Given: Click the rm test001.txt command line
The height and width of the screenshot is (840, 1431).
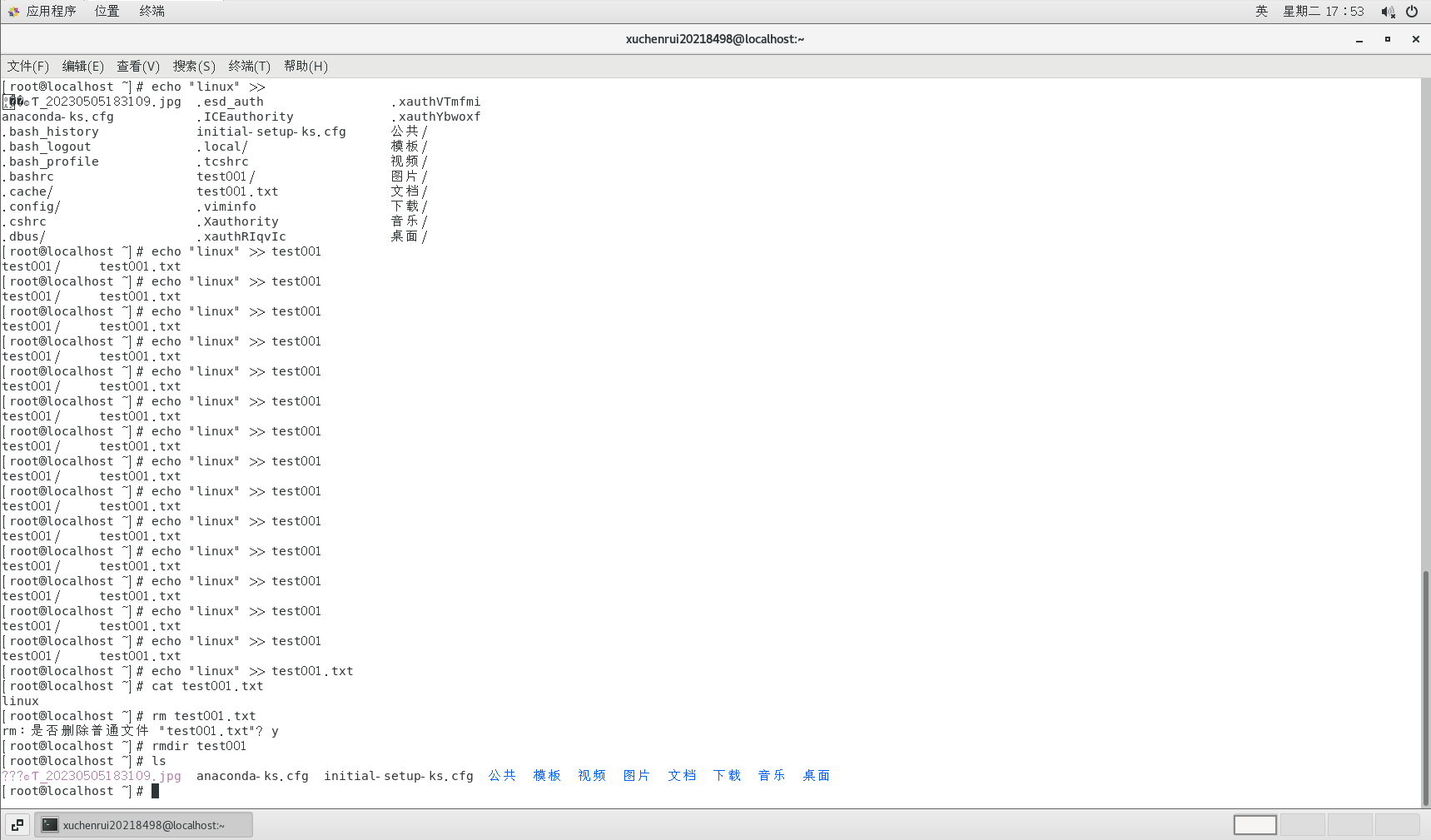Looking at the screenshot, I should point(129,716).
